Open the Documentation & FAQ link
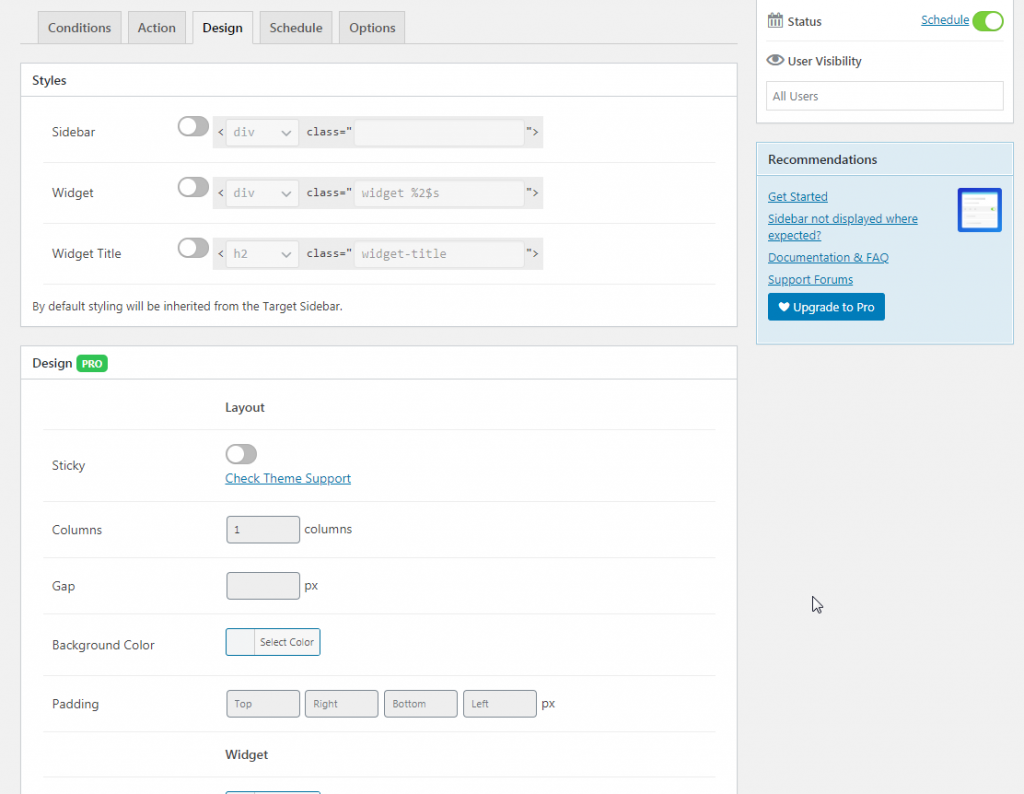This screenshot has width=1024, height=794. pyautogui.click(x=828, y=258)
